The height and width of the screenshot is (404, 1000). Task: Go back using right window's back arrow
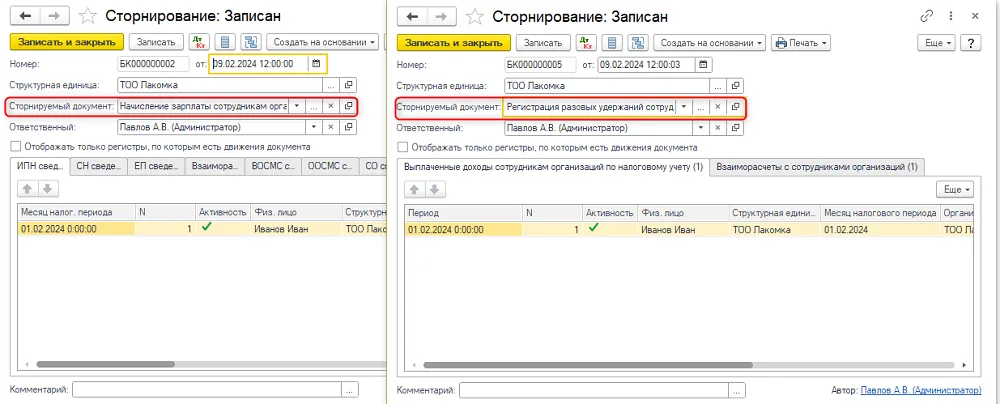pos(413,17)
